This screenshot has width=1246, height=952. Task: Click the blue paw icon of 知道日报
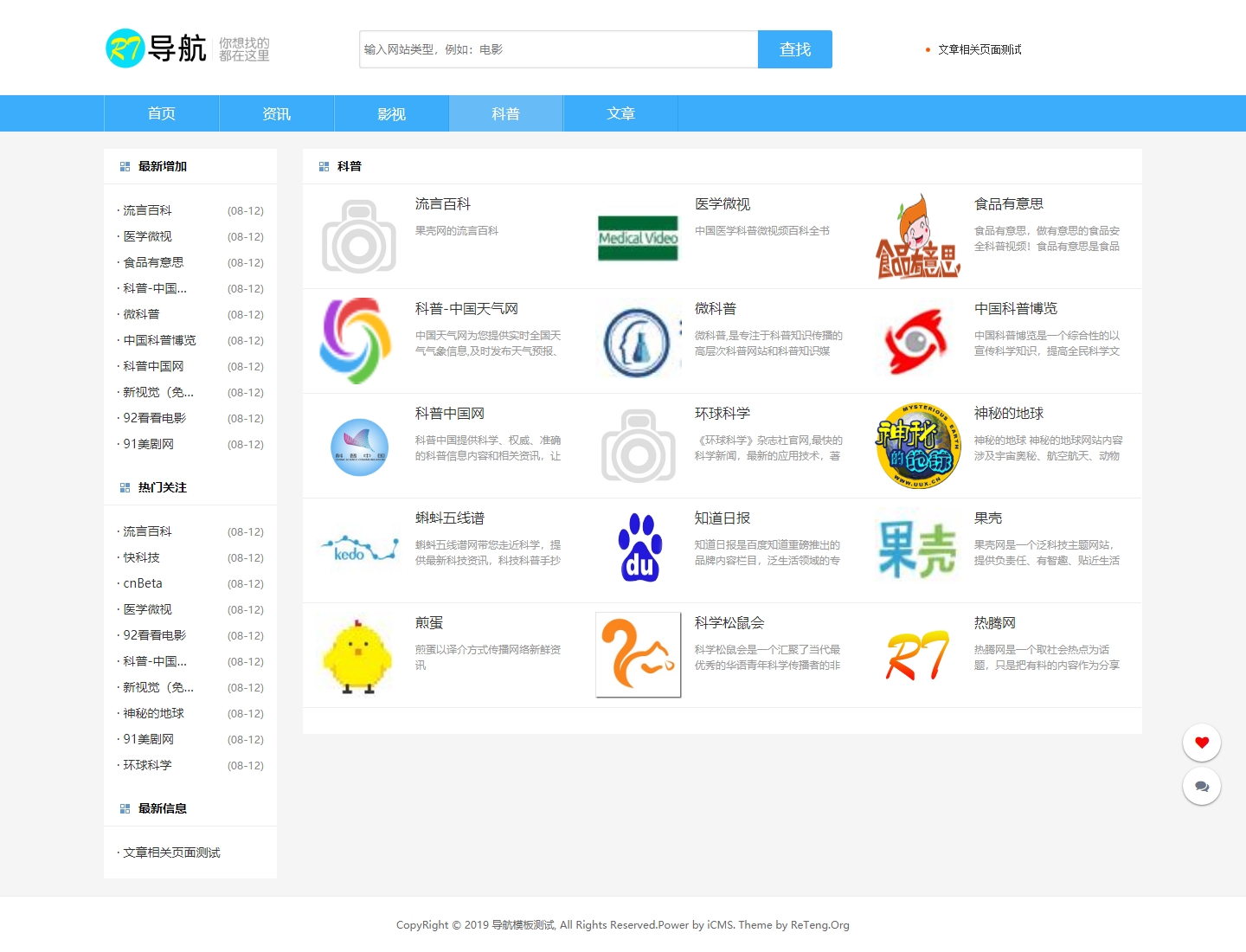coord(638,549)
